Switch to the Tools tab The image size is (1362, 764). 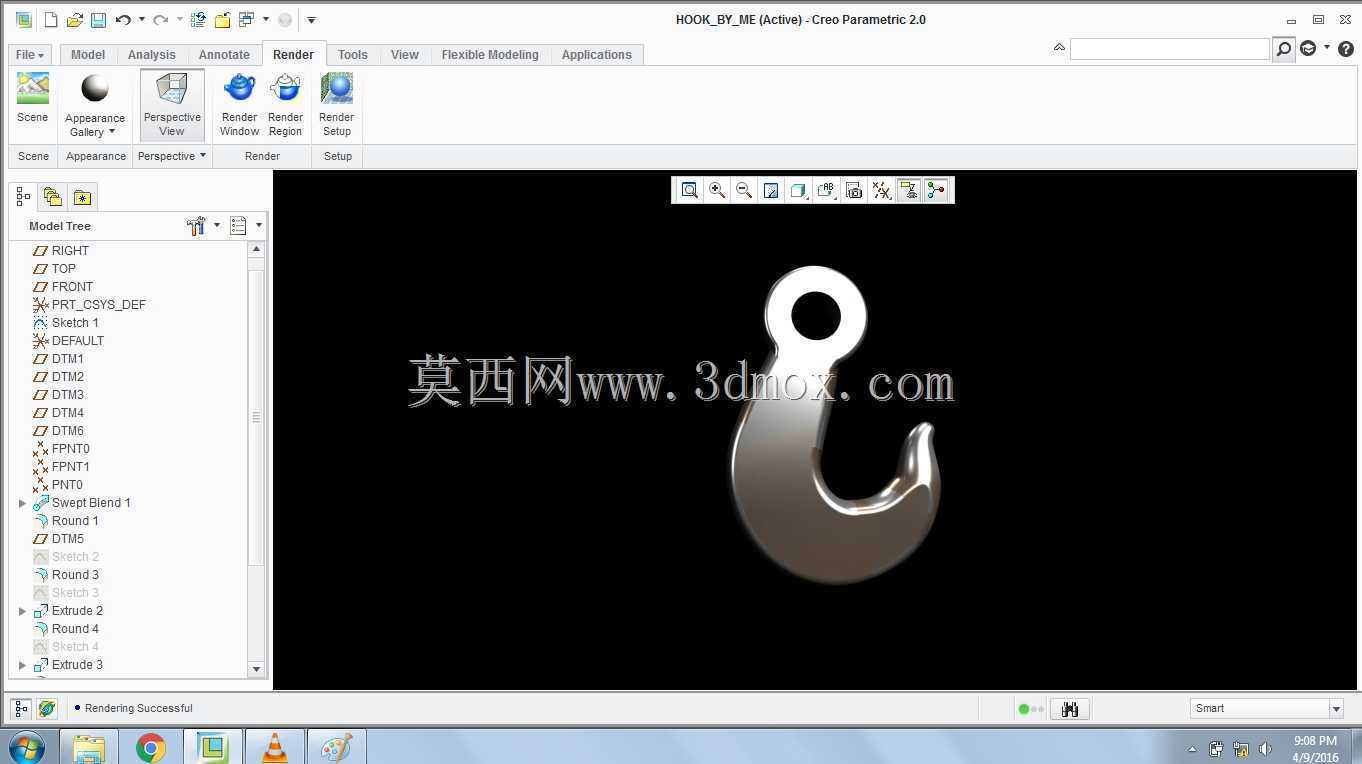[353, 55]
